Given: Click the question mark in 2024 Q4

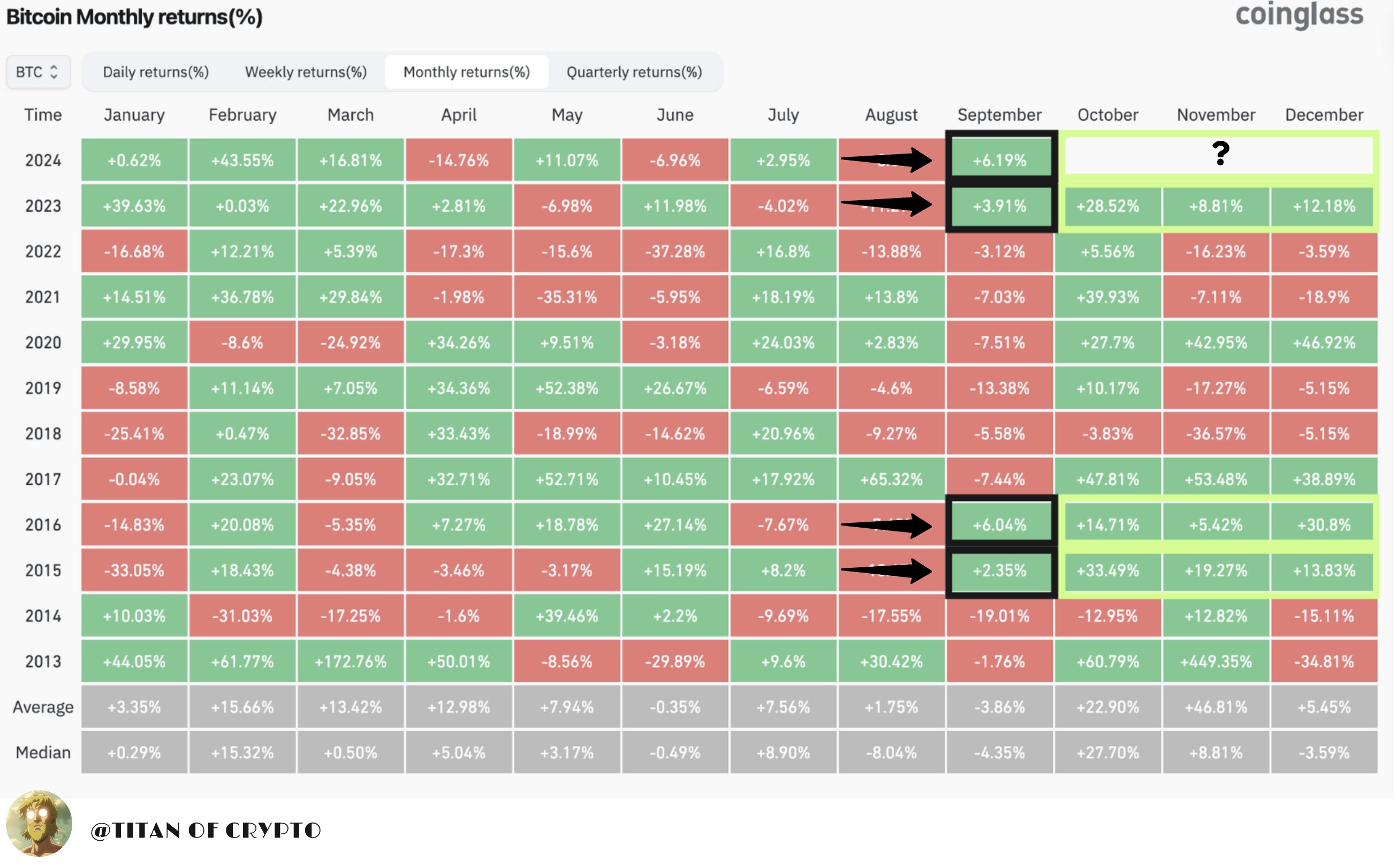Looking at the screenshot, I should (x=1221, y=153).
